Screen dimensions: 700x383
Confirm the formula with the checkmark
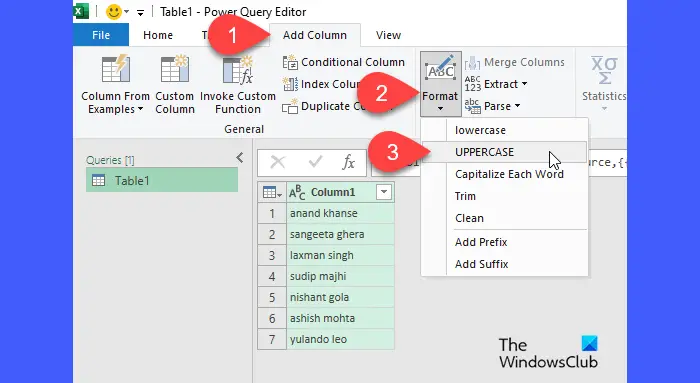pyautogui.click(x=316, y=162)
